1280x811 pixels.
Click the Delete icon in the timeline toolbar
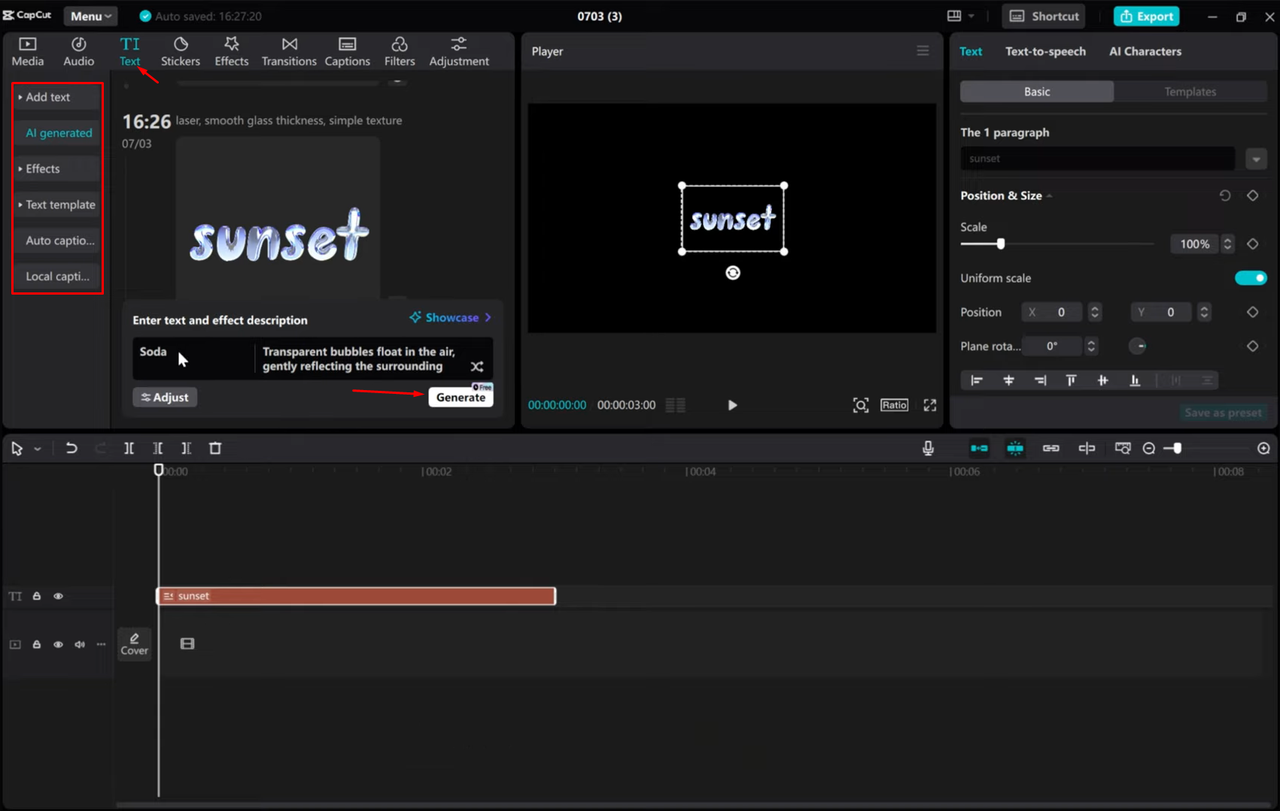[215, 448]
